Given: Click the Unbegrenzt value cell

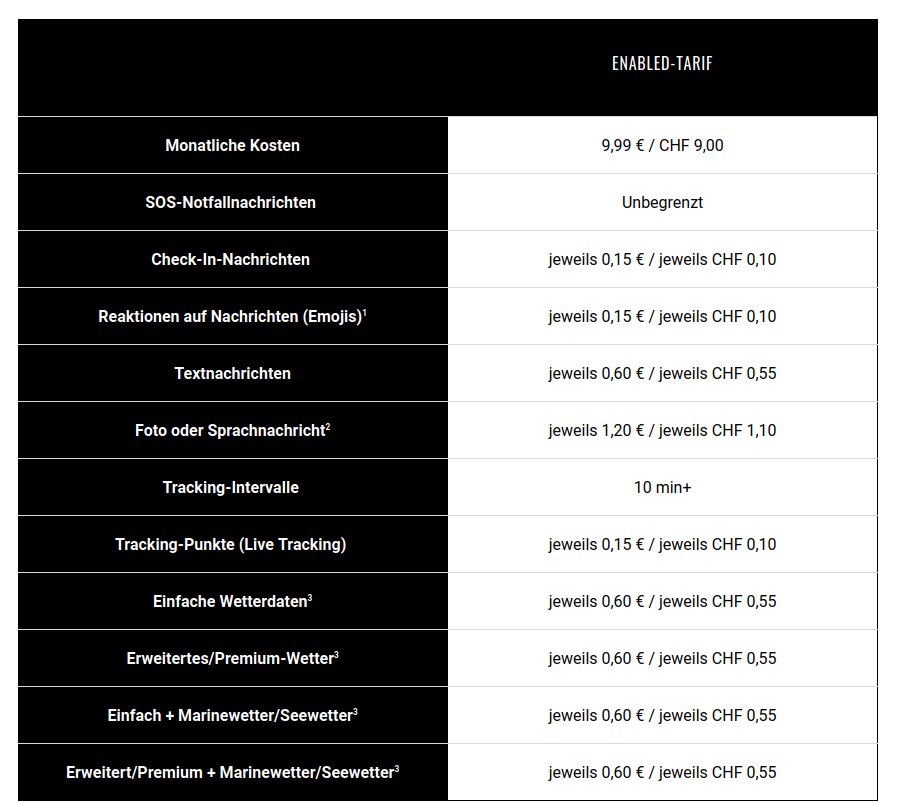Looking at the screenshot, I should coord(662,202).
